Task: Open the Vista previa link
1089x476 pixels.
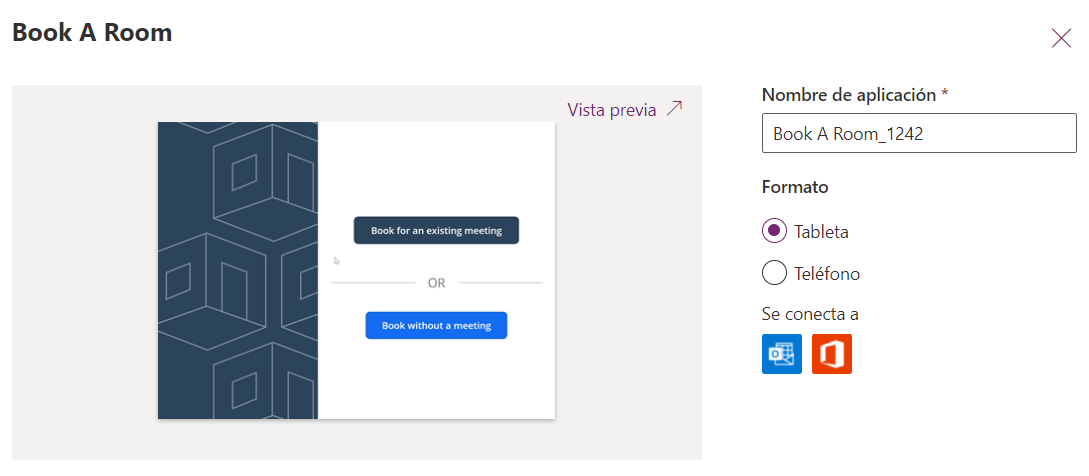Action: pyautogui.click(x=611, y=110)
